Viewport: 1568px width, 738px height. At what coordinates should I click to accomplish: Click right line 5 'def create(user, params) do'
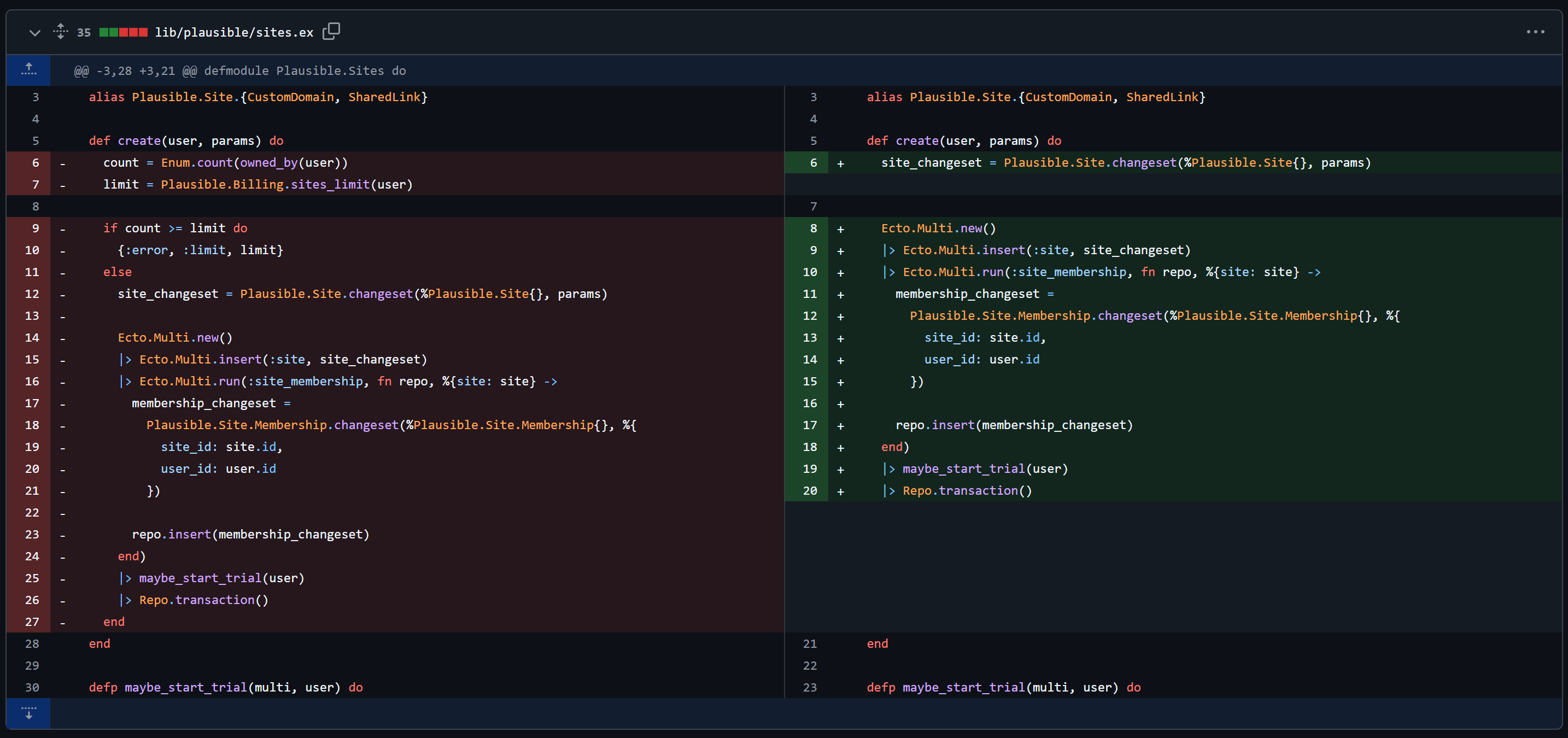(x=964, y=140)
